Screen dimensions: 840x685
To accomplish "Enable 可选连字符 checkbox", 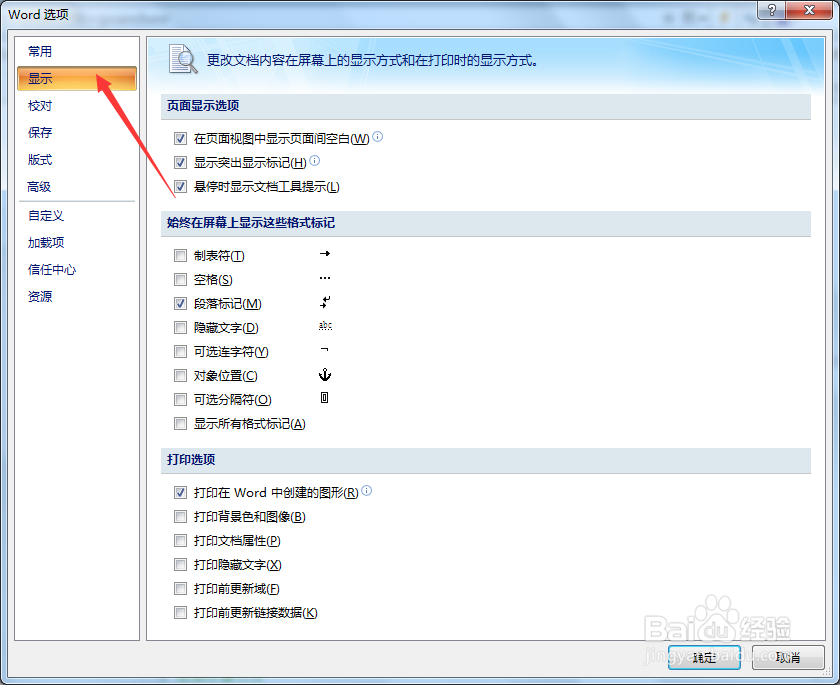I will [181, 351].
